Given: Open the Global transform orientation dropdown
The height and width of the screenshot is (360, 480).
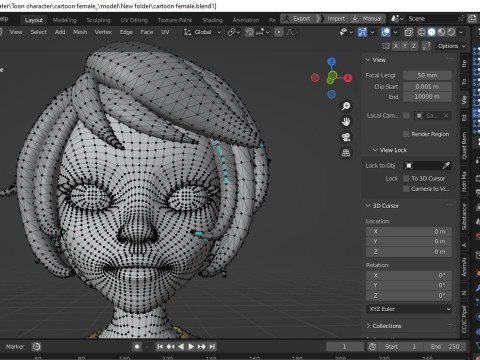Looking at the screenshot, I should (202, 32).
